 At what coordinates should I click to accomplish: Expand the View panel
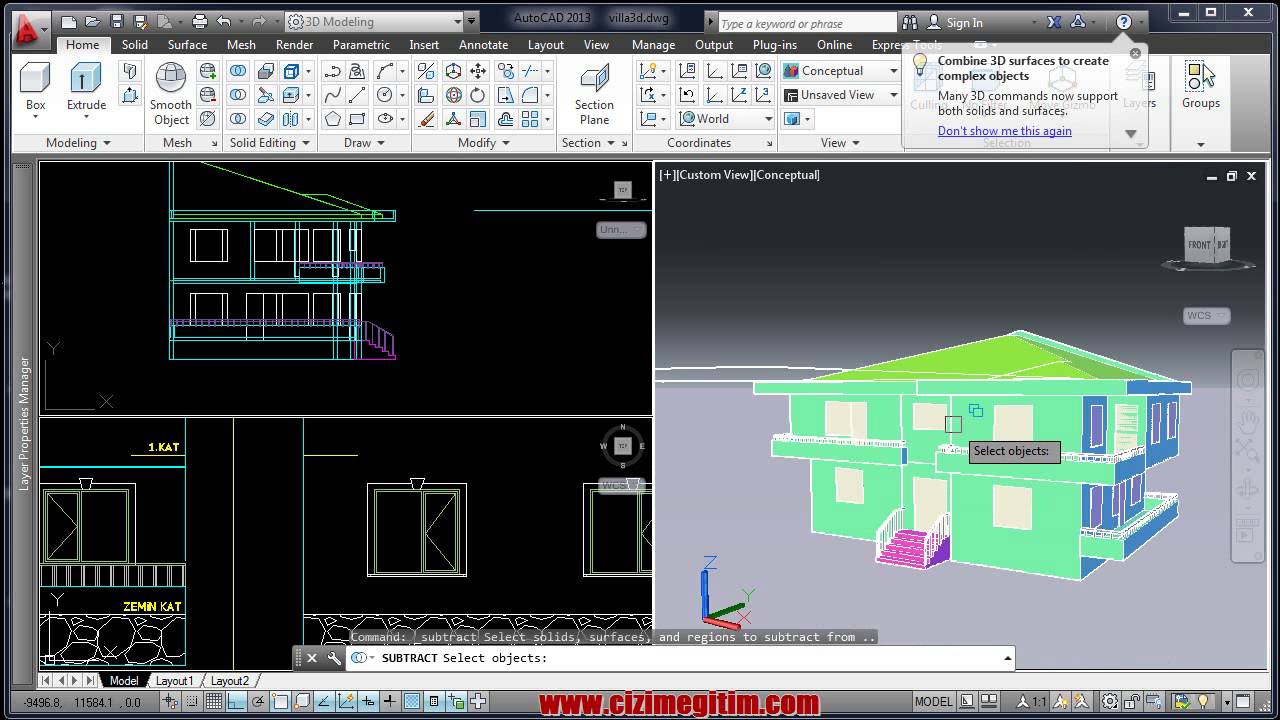(840, 143)
